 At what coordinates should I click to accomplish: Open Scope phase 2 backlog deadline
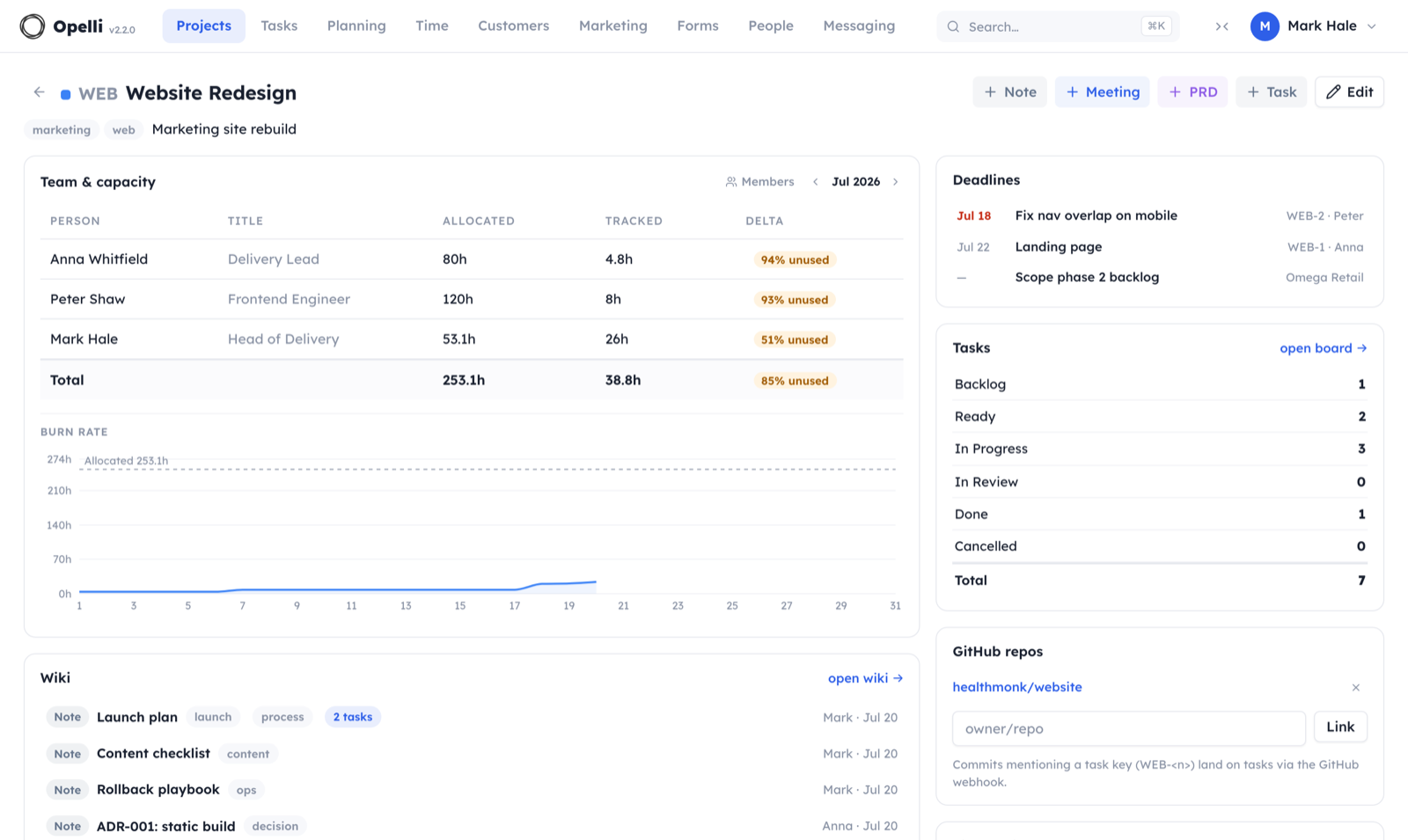pos(1160,277)
